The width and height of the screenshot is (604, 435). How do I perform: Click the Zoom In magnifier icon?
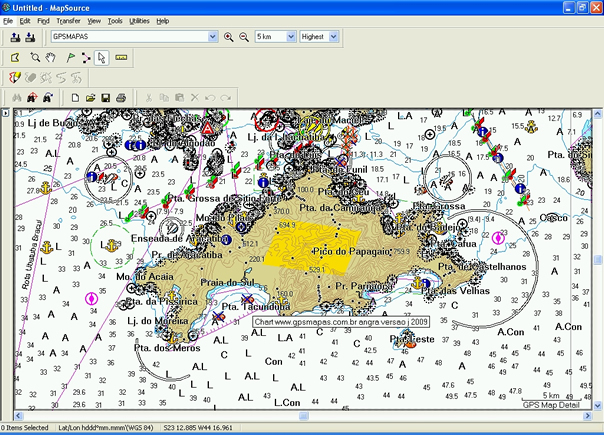pyautogui.click(x=228, y=37)
